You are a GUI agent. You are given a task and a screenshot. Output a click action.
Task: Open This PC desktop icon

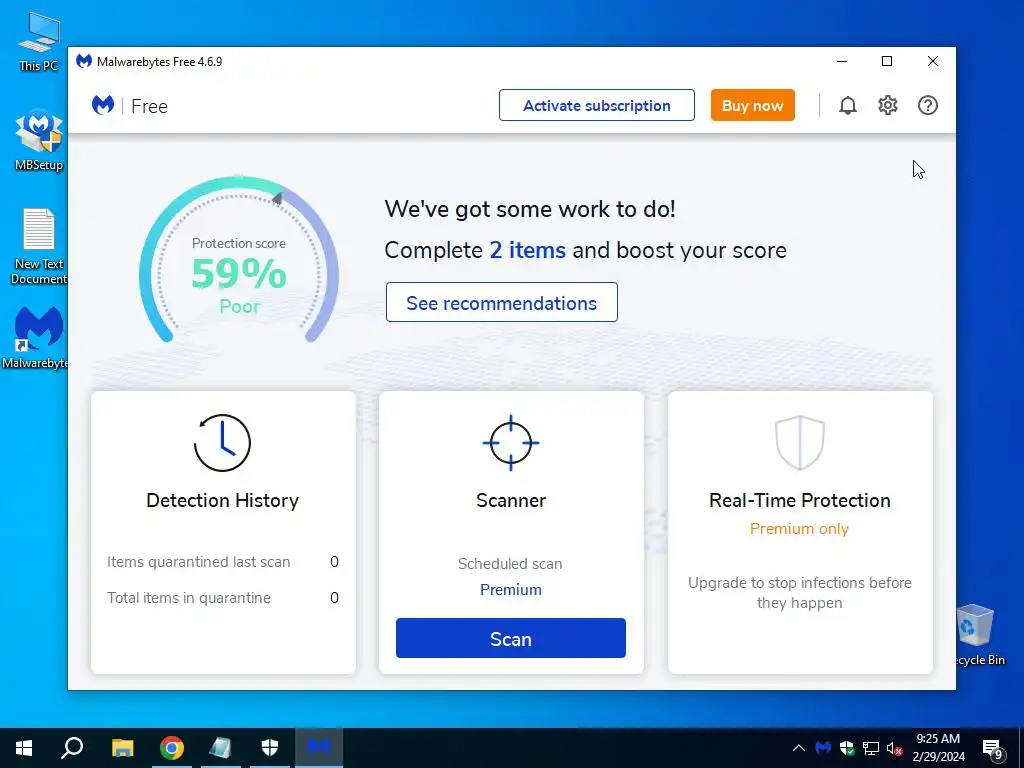pyautogui.click(x=39, y=41)
